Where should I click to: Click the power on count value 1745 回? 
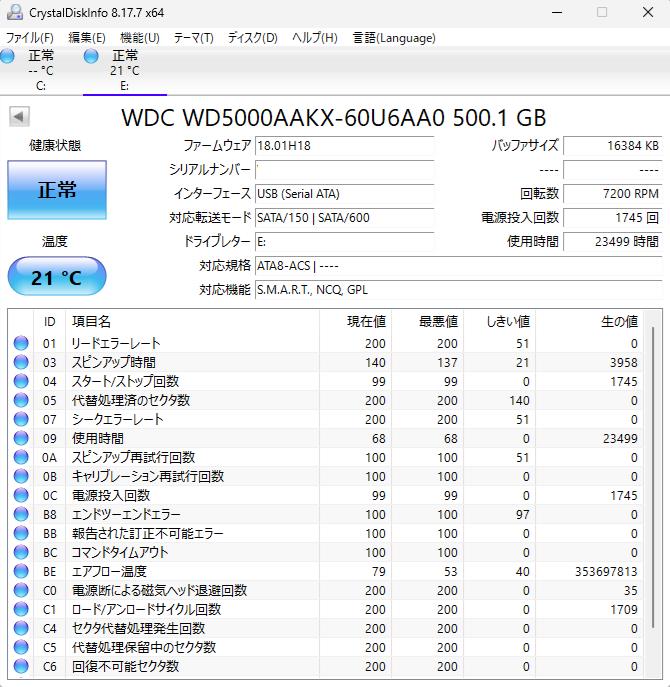click(613, 218)
